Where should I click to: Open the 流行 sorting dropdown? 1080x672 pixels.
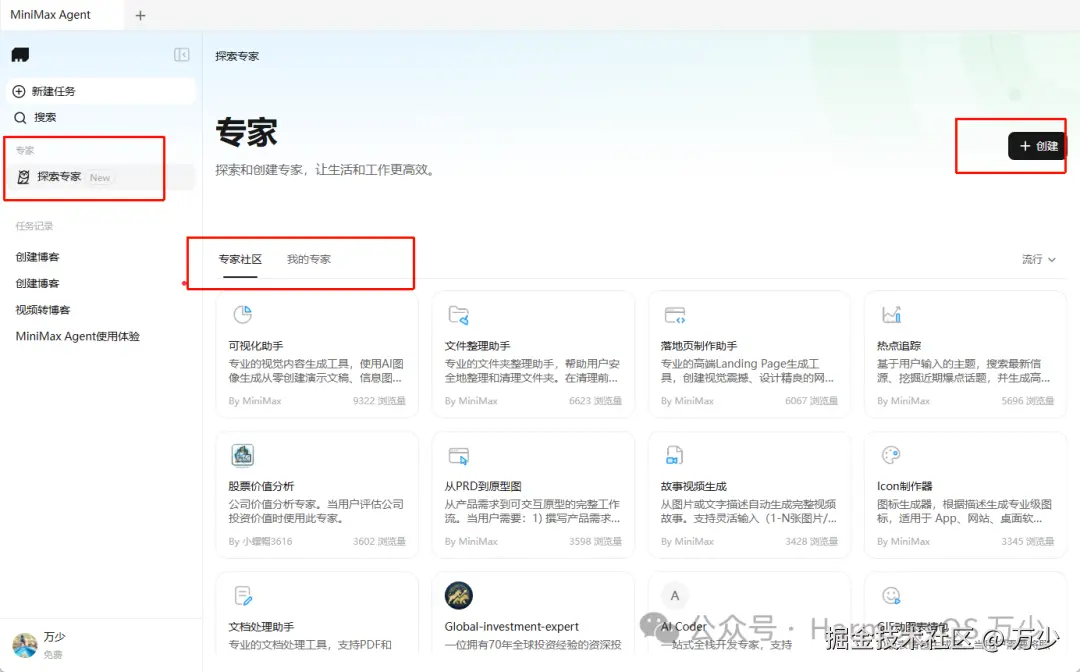pyautogui.click(x=1037, y=259)
